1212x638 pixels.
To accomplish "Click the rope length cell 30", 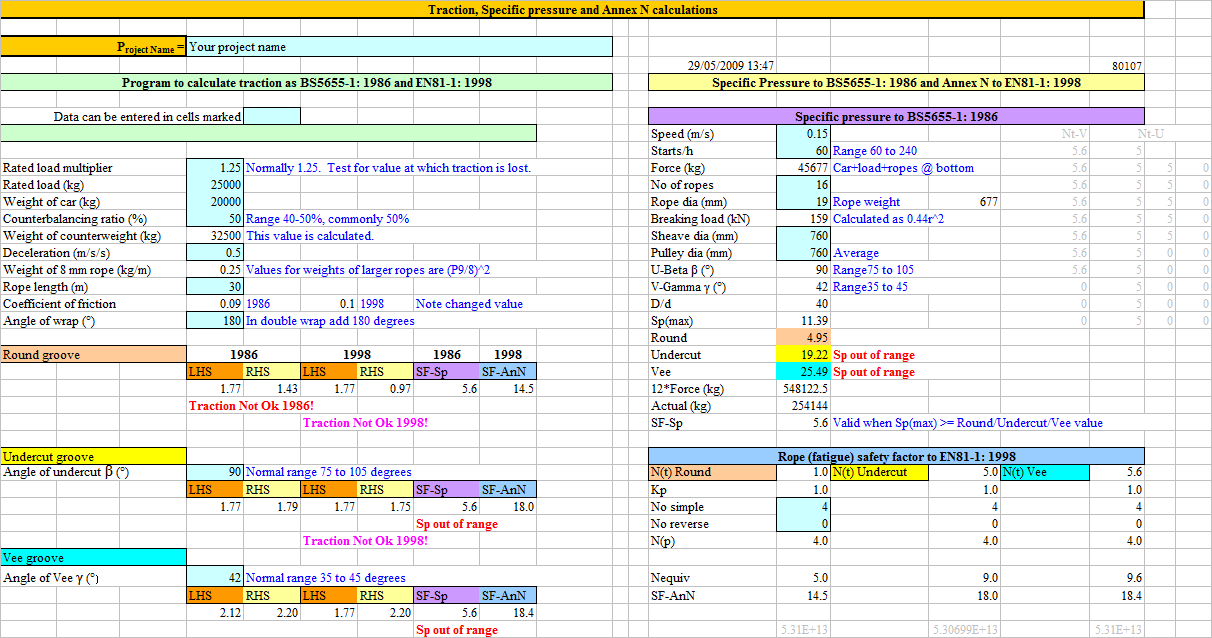I will [215, 287].
